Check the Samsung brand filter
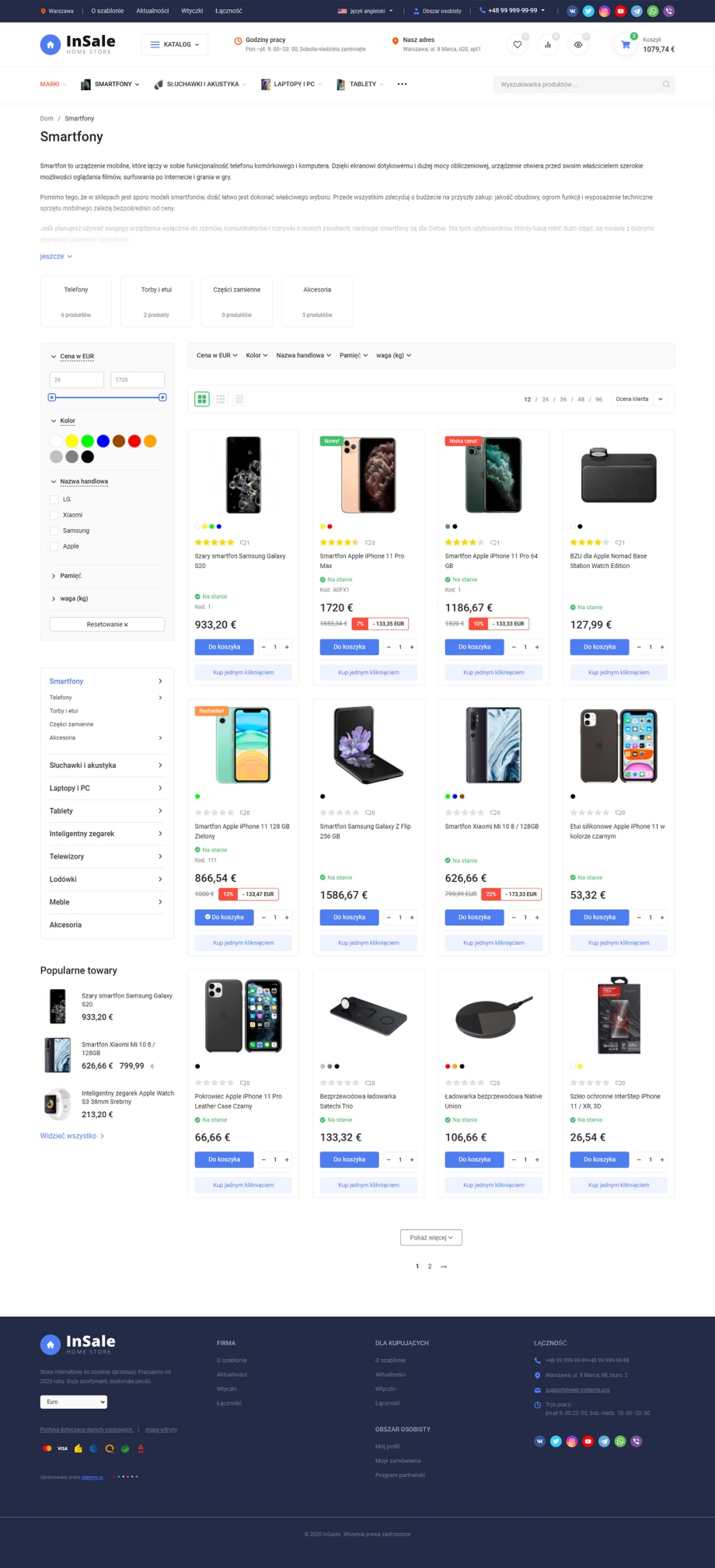This screenshot has width=715, height=1568. tap(54, 531)
